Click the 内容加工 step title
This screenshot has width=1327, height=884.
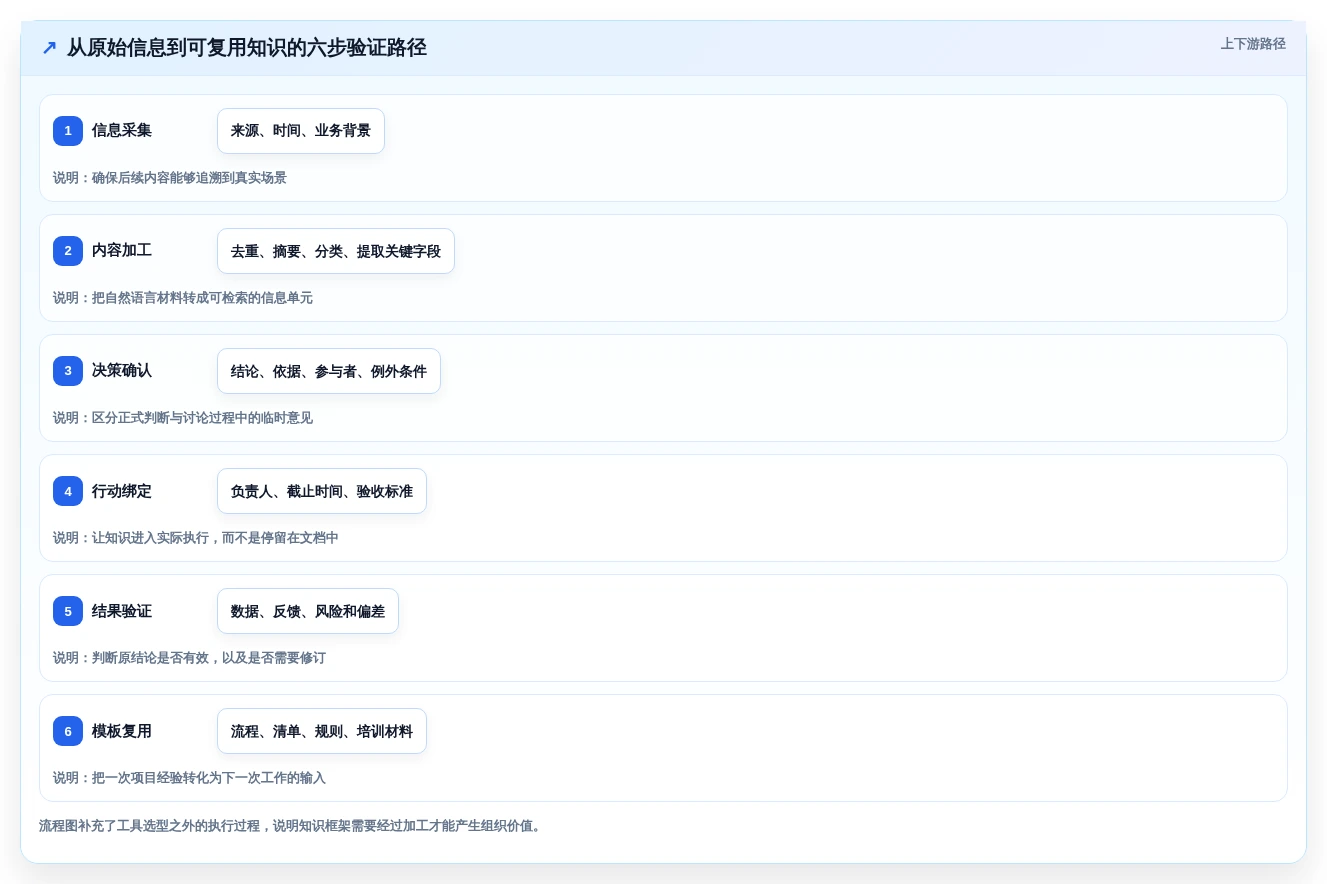pos(122,251)
